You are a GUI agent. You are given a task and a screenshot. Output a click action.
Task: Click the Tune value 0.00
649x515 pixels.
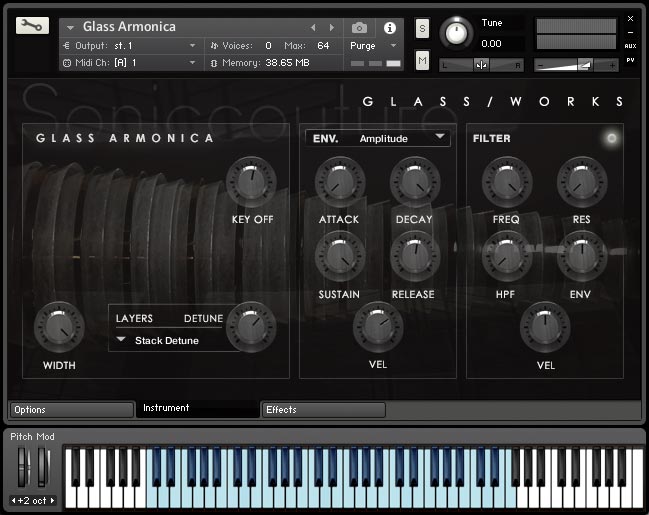491,43
